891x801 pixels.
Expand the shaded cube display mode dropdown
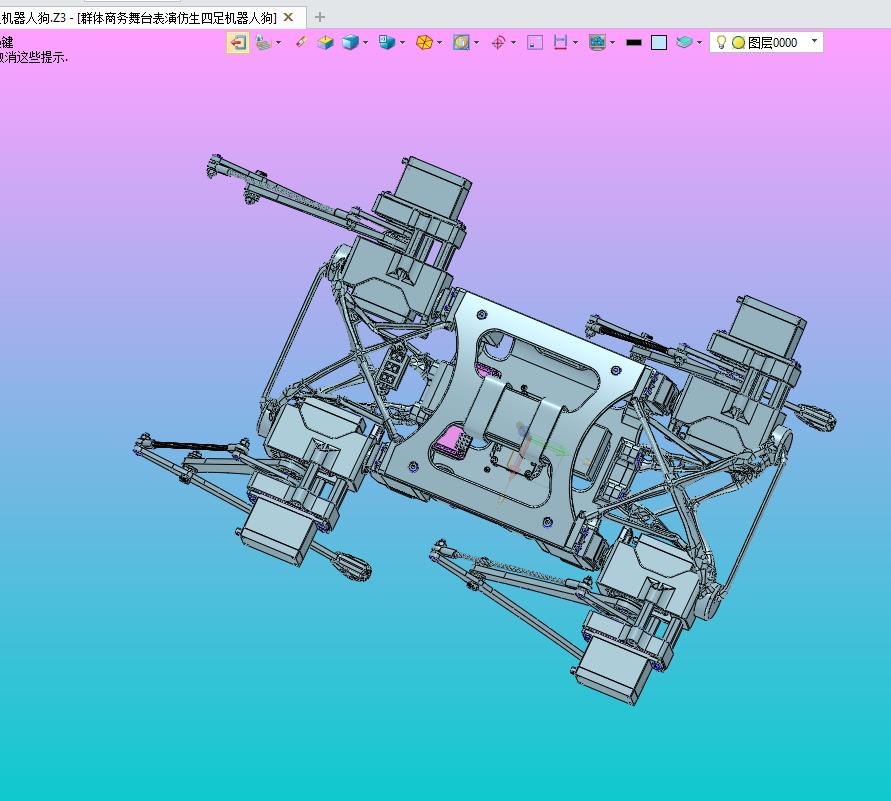pyautogui.click(x=365, y=43)
